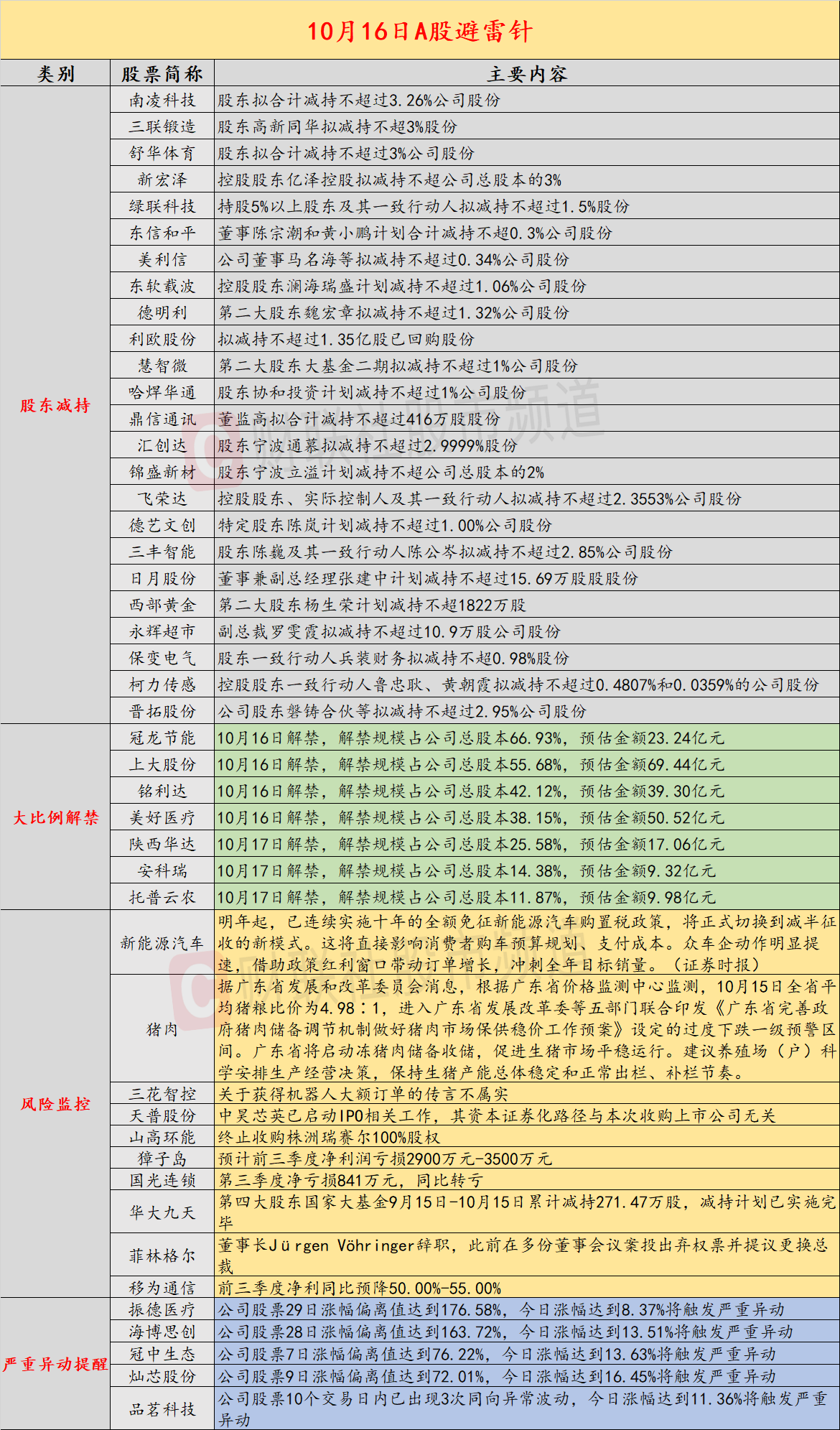Click 关于获得机器人大额订单的传言不属实 content cell
This screenshot has width=840, height=1430.
tap(527, 1094)
